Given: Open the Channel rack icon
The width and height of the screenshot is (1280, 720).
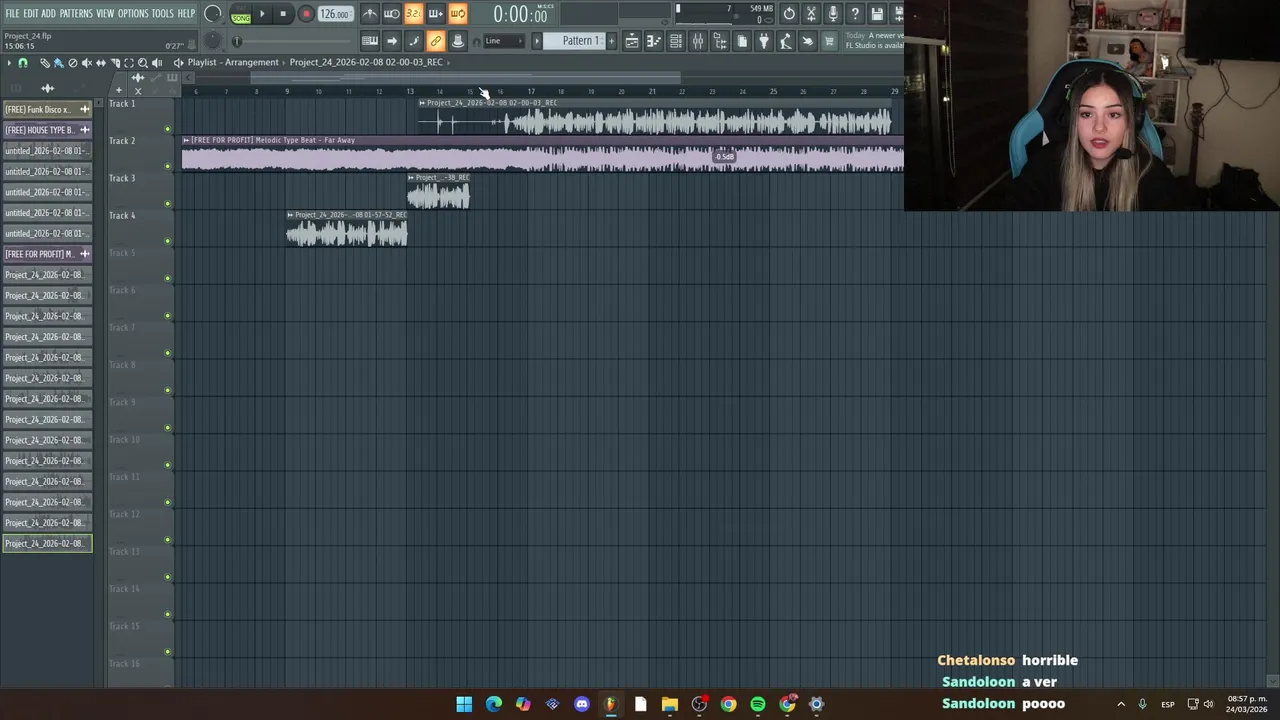Looking at the screenshot, I should tap(676, 41).
